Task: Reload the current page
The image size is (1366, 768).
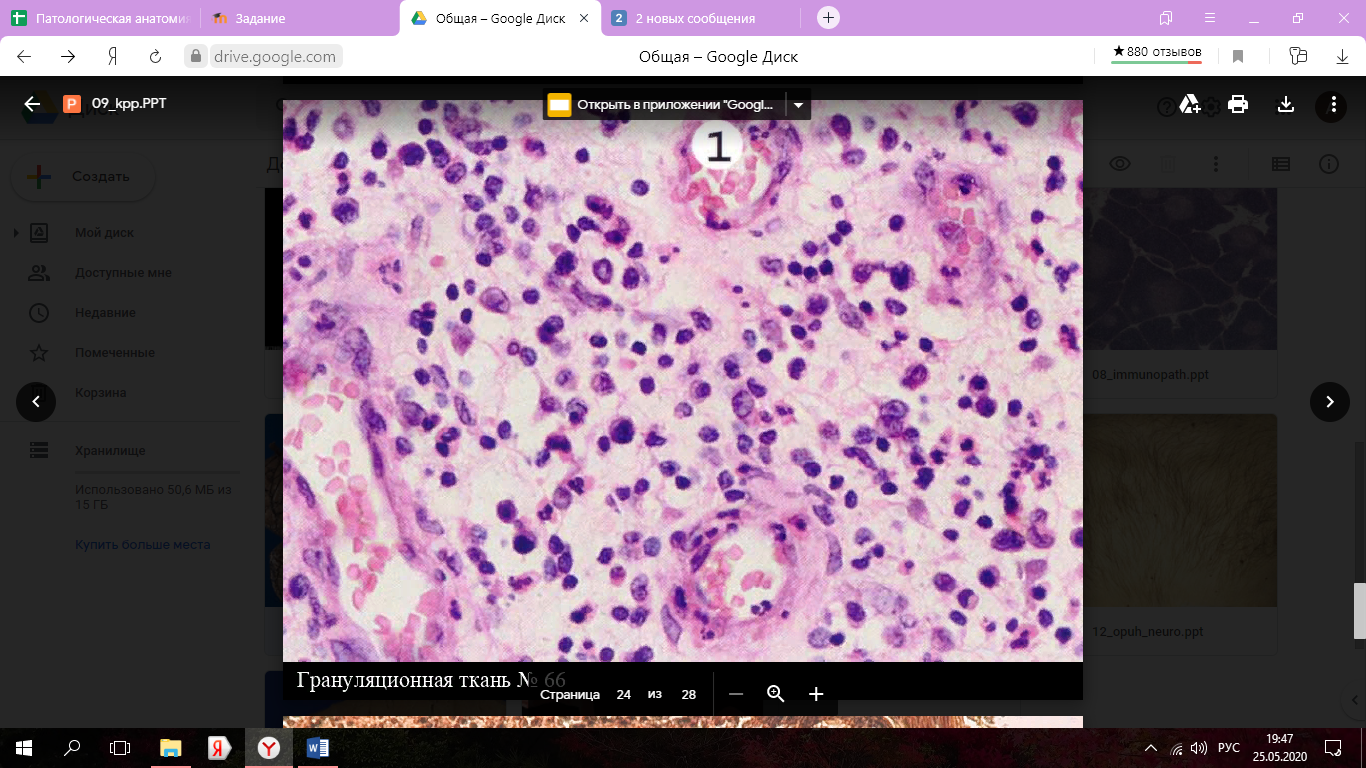Action: tap(156, 57)
